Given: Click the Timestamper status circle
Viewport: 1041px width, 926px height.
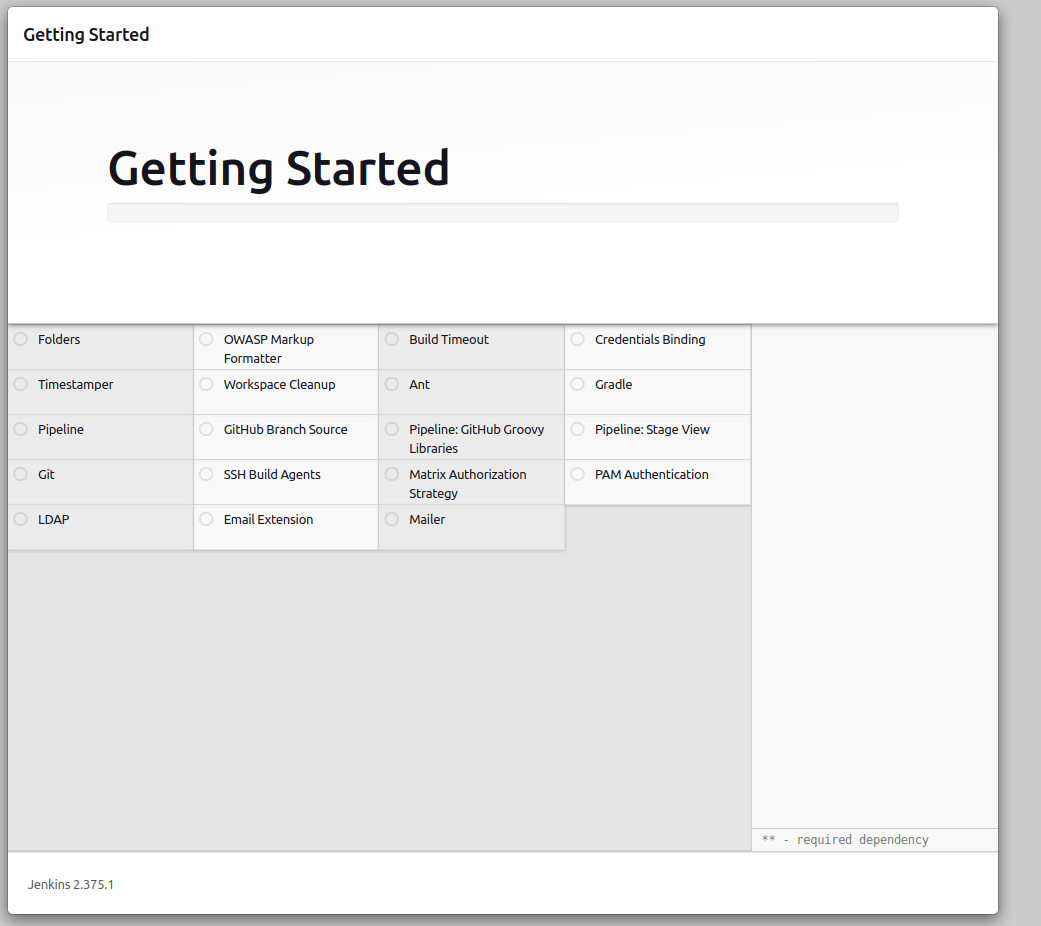Looking at the screenshot, I should tap(21, 384).
